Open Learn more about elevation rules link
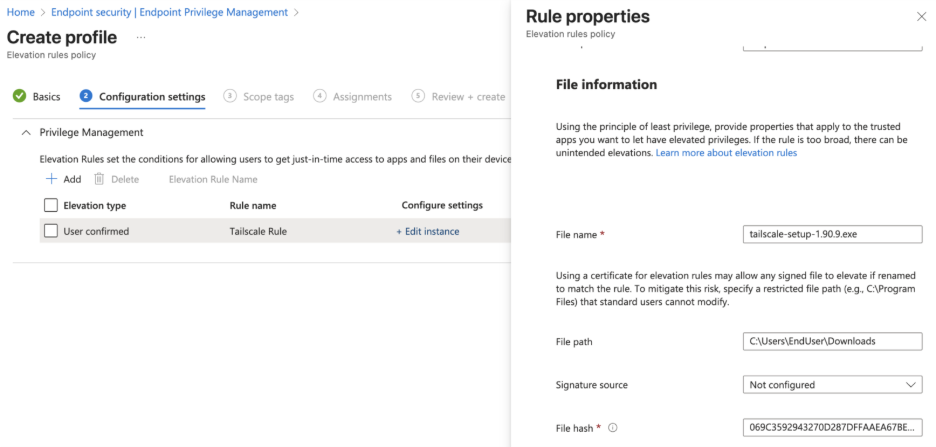Image resolution: width=936 pixels, height=447 pixels. pyautogui.click(x=726, y=153)
